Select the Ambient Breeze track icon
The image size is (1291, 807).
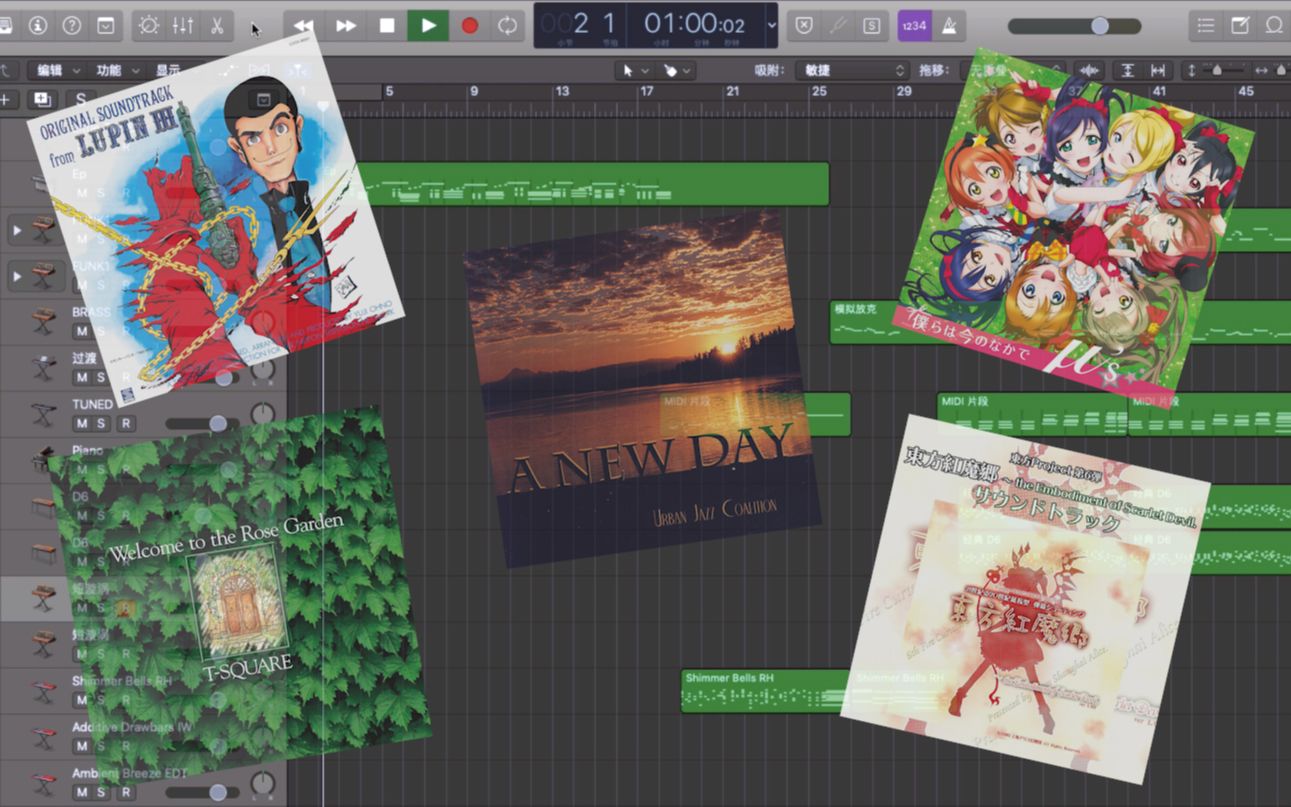tap(43, 782)
